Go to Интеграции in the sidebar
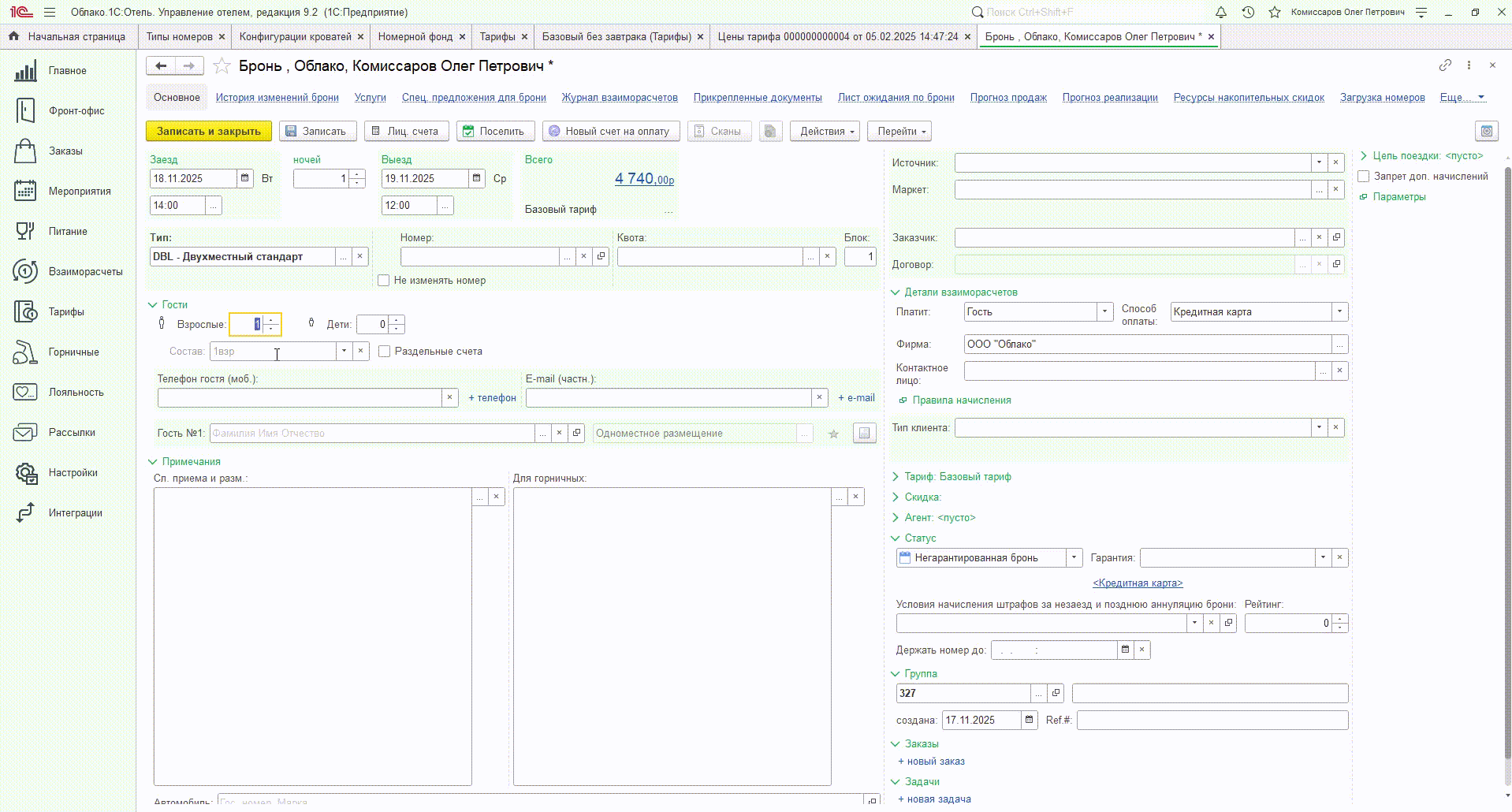The width and height of the screenshot is (1512, 812). (x=75, y=513)
